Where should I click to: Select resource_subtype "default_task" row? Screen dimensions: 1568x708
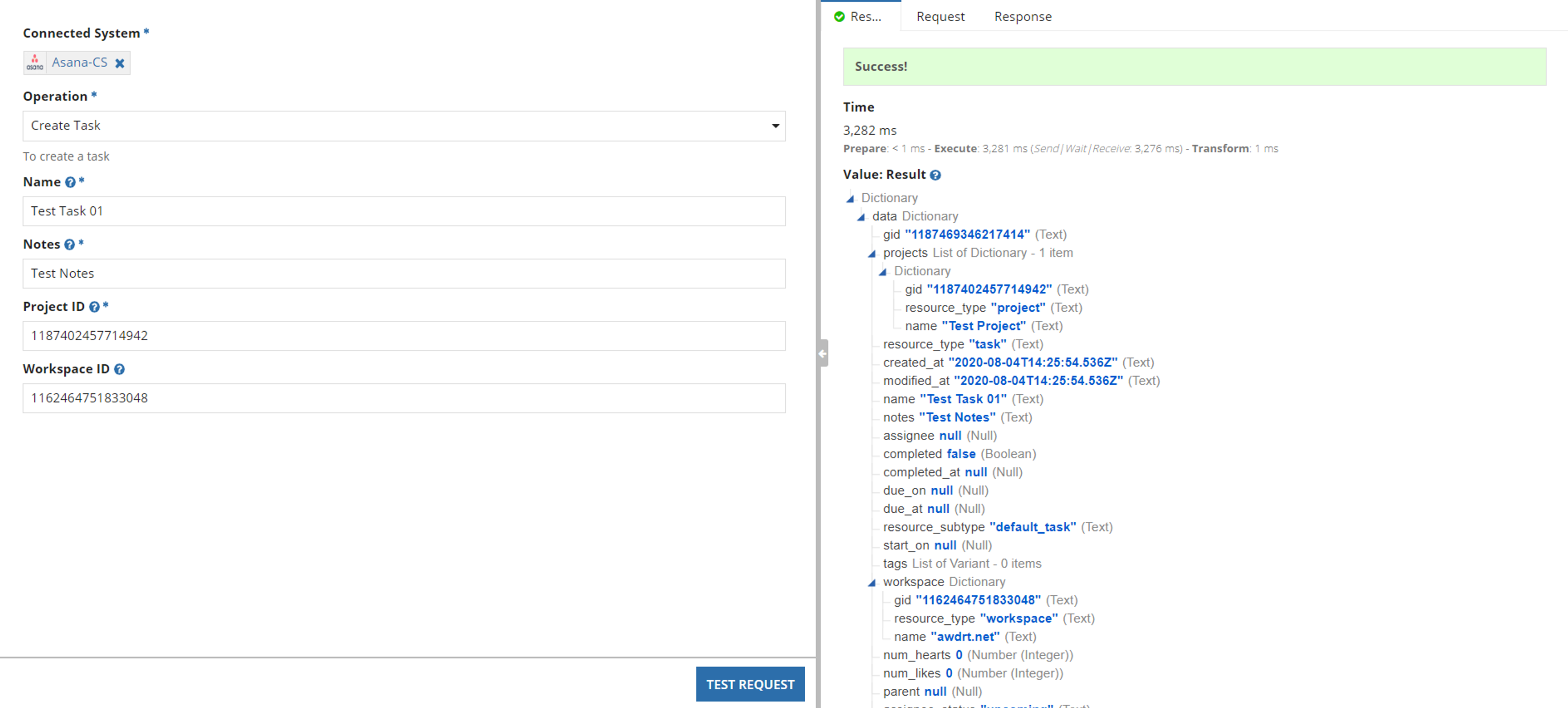(x=998, y=527)
